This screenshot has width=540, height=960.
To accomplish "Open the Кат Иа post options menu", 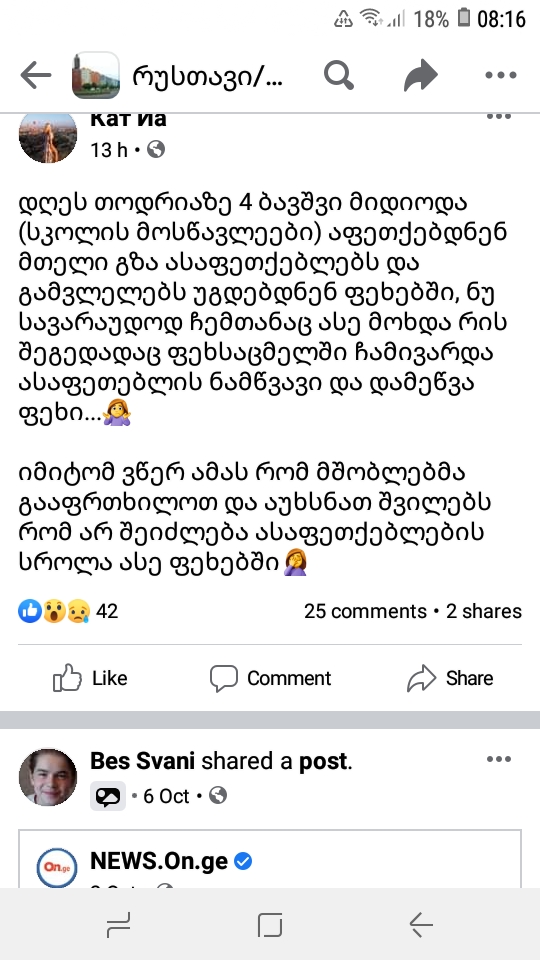I will pyautogui.click(x=499, y=116).
